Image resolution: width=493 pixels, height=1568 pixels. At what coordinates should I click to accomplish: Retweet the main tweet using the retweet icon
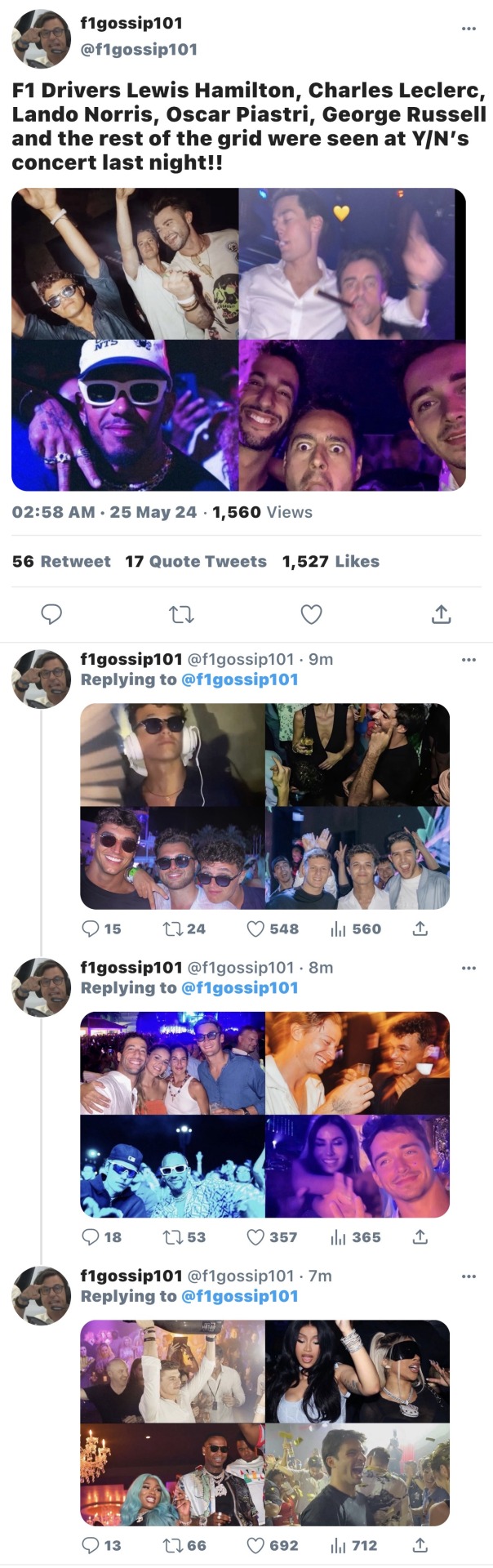[x=181, y=614]
